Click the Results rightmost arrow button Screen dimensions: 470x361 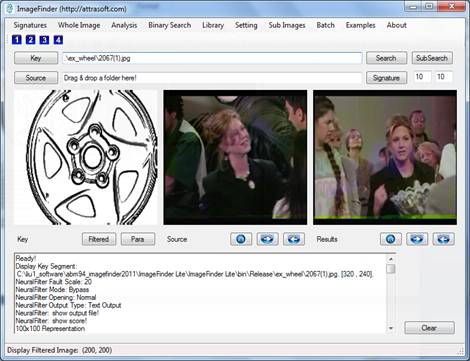(x=443, y=239)
